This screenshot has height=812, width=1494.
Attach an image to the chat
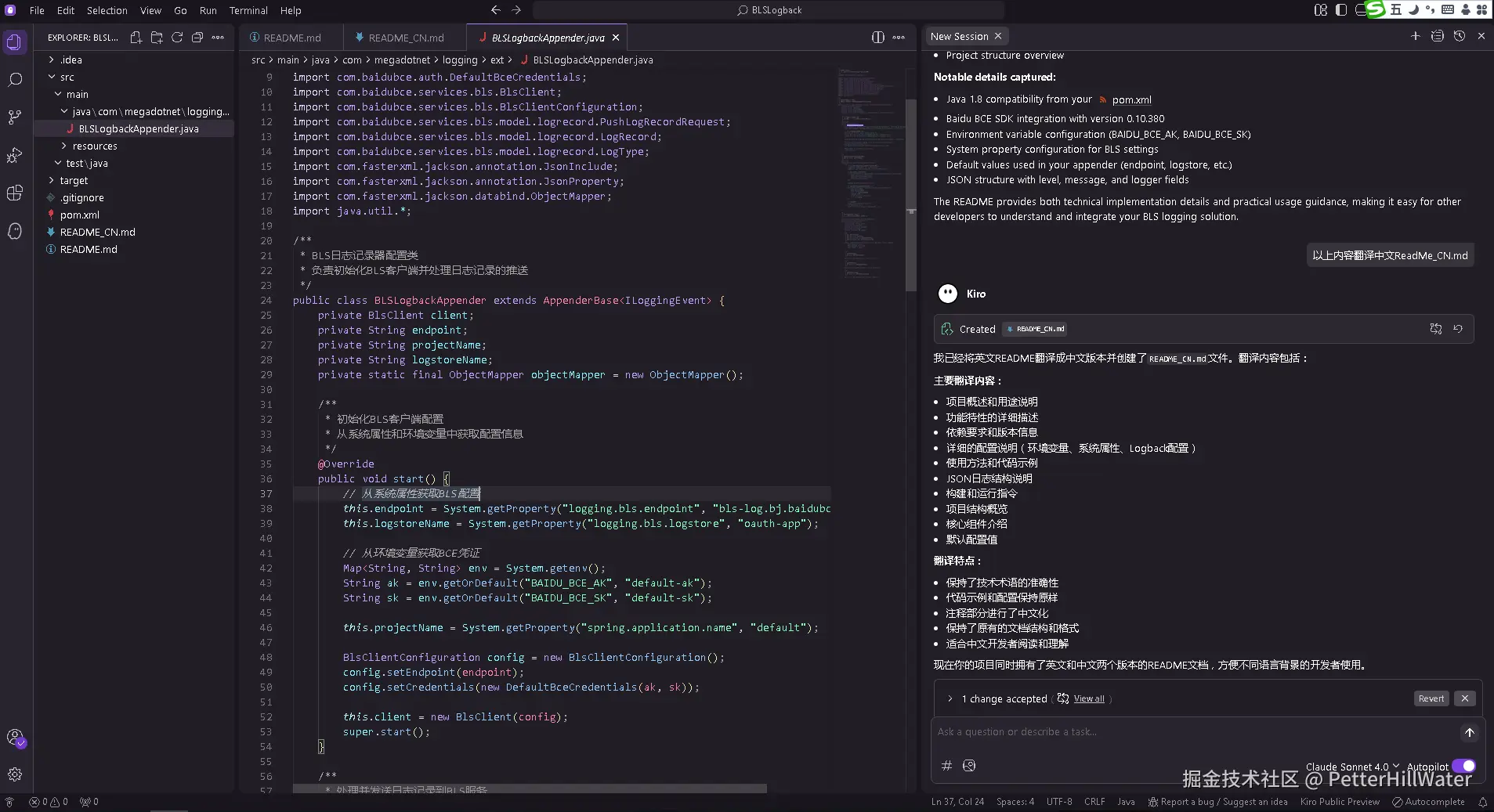(969, 766)
